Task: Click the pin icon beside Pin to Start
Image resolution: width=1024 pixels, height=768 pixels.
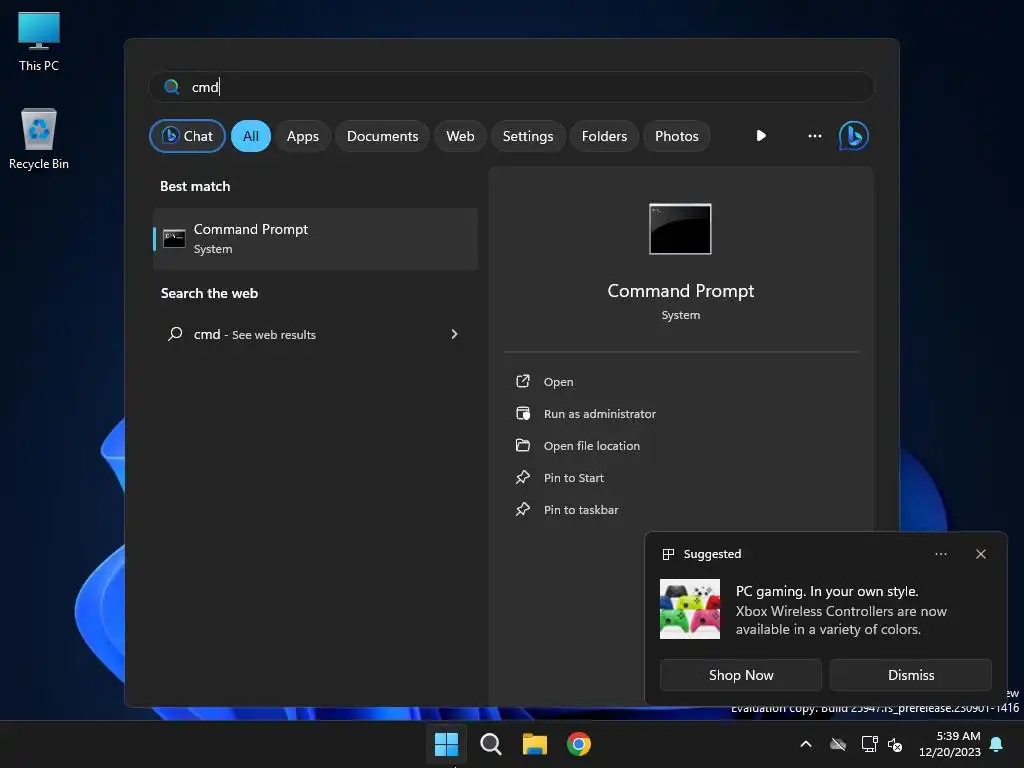Action: [x=523, y=477]
